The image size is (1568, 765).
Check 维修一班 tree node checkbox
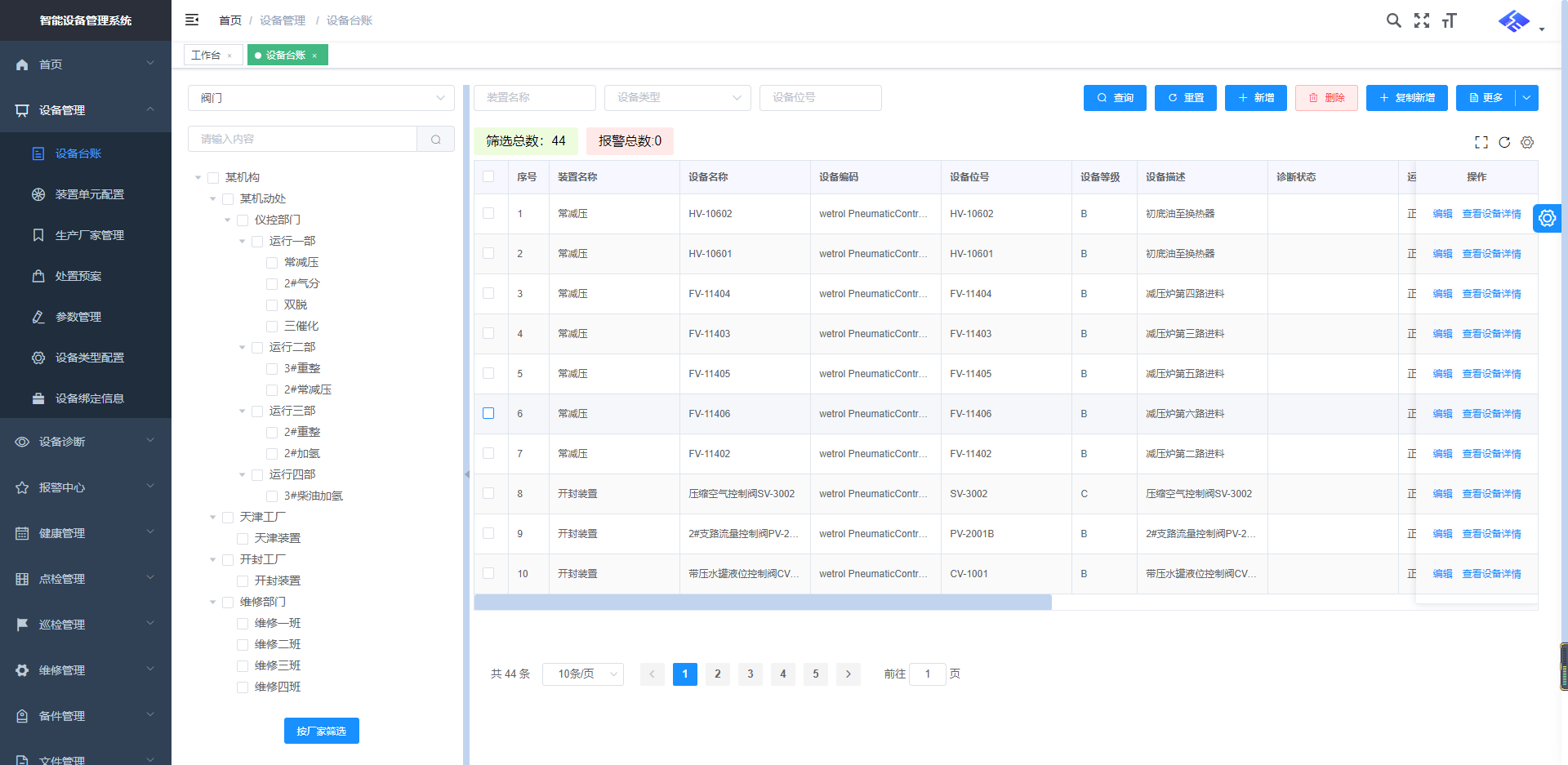tap(243, 623)
